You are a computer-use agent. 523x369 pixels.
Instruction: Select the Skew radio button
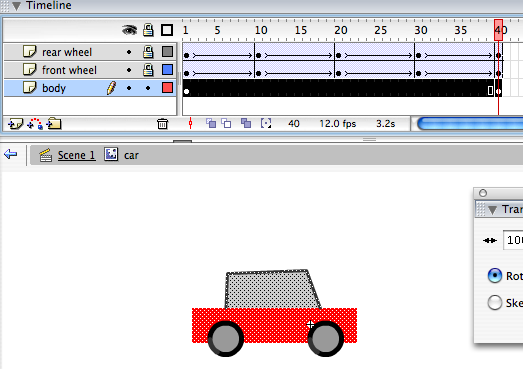495,303
